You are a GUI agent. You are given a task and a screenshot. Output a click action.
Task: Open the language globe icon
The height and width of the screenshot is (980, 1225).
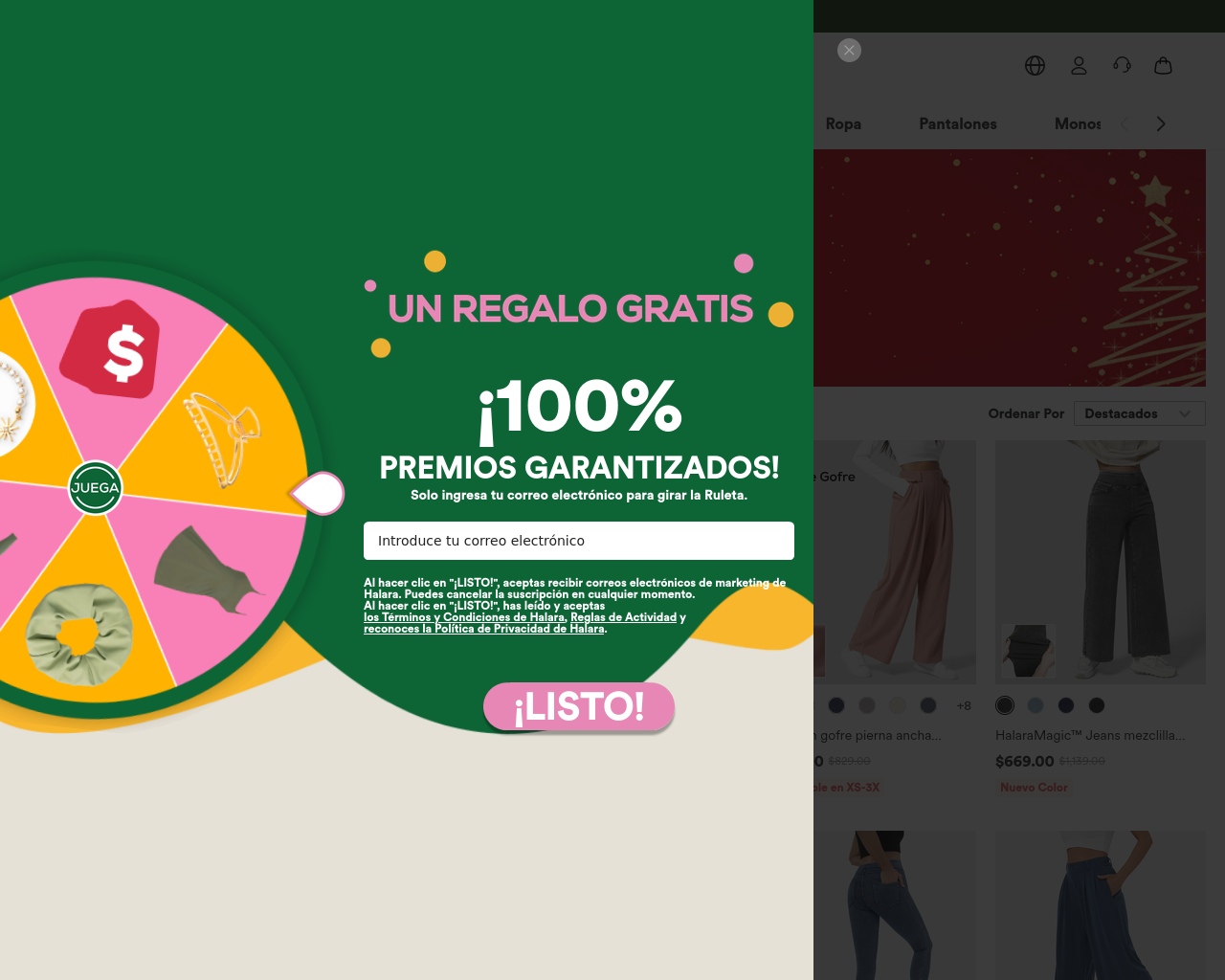pos(1035,65)
